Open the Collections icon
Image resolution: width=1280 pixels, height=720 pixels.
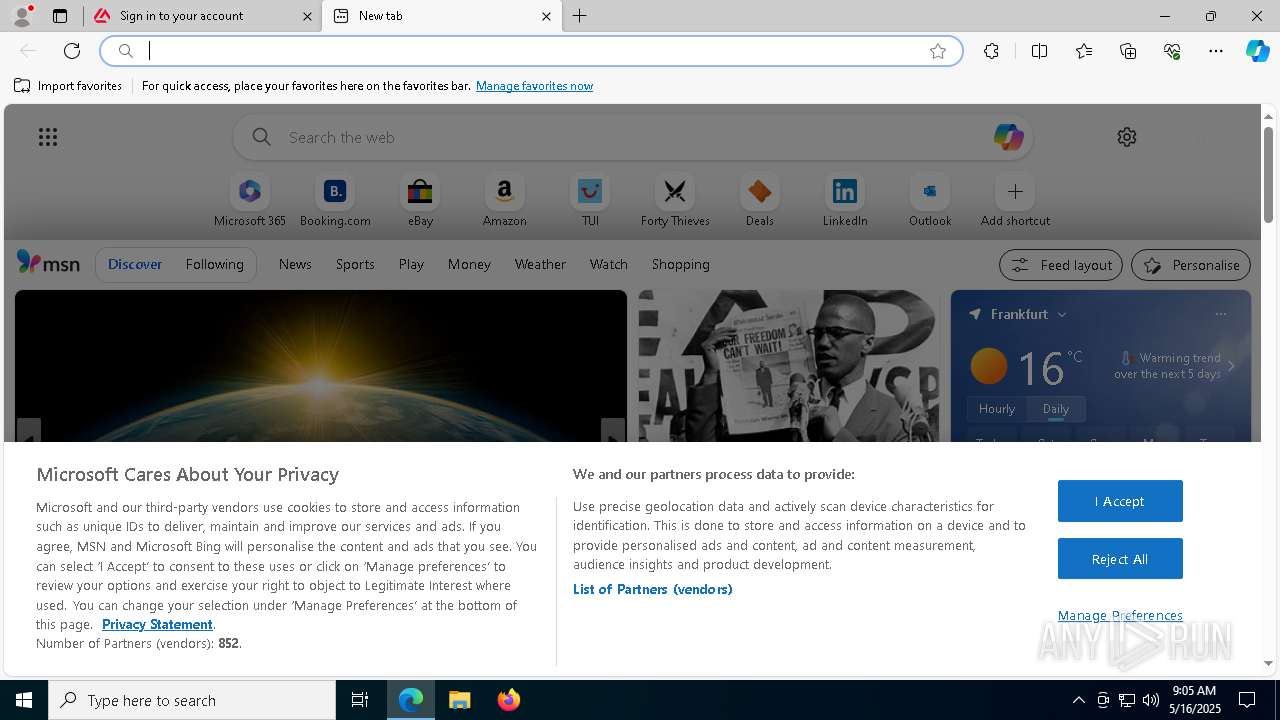1128,51
